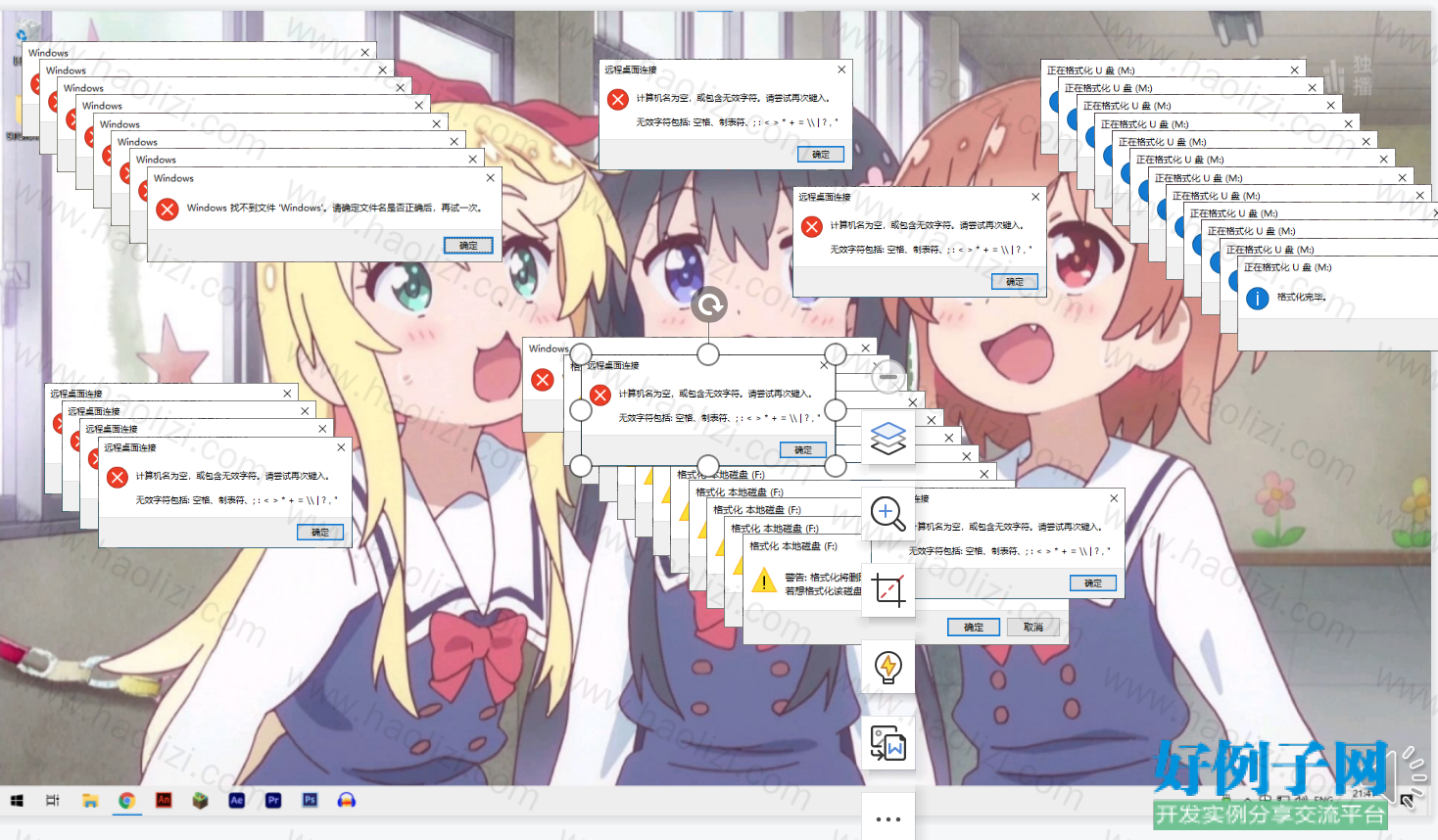Screen dimensions: 1438x840
Task: Click title 正在格式化 U 盘 (M:) of frontmost dialog
Action: (x=1287, y=267)
